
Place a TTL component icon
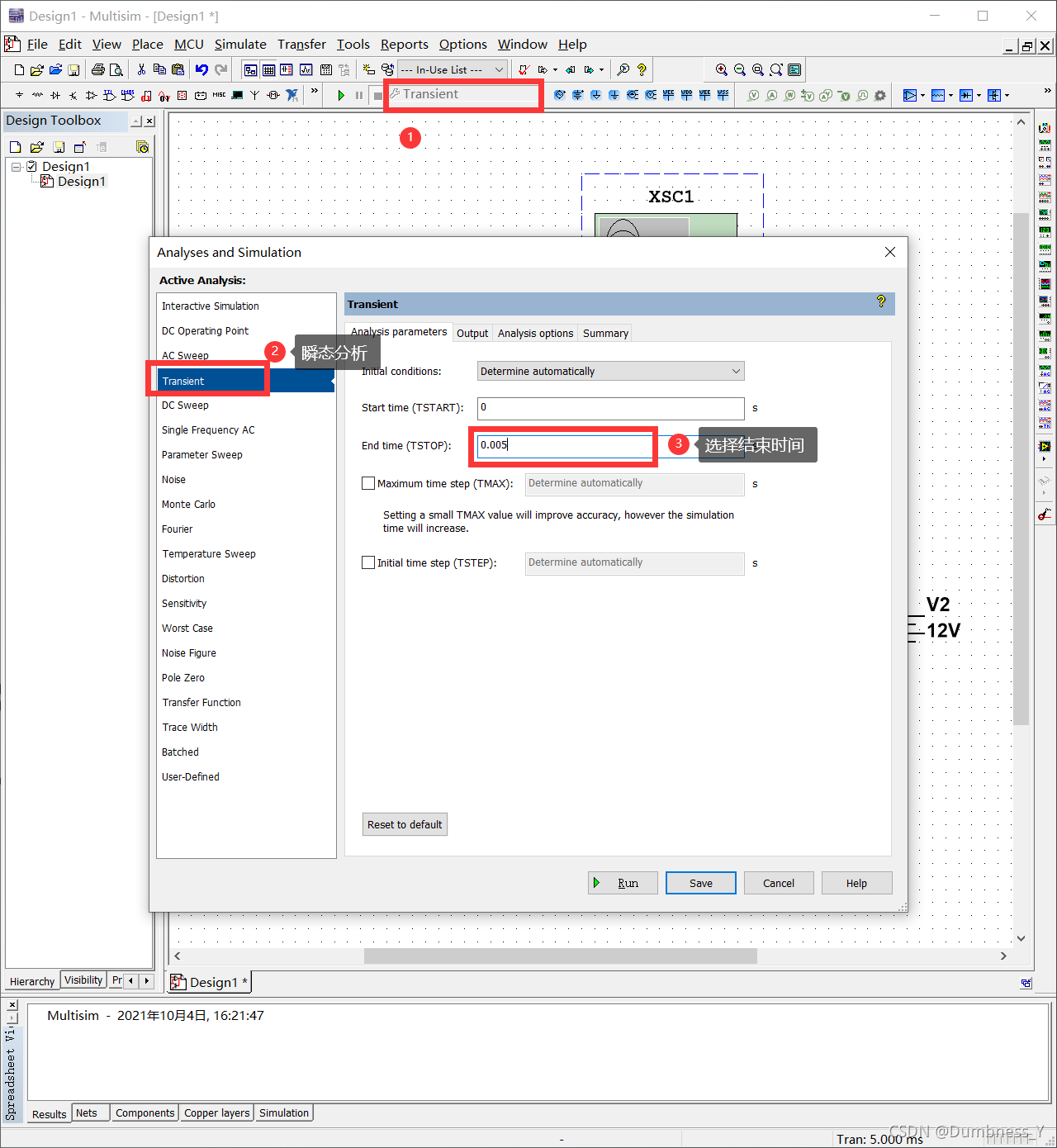pos(109,95)
